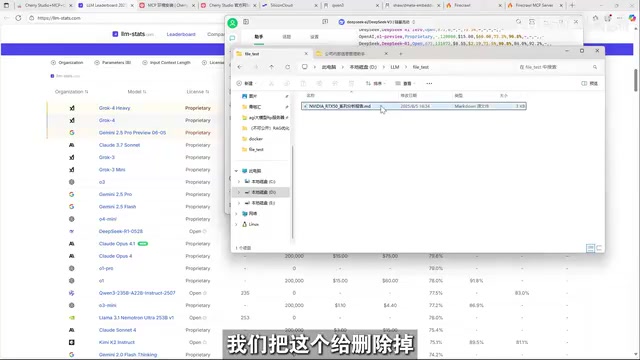640x360 pixels.
Task: Click the Local Disk (D:) breadcrumb in address bar
Action: click(363, 67)
